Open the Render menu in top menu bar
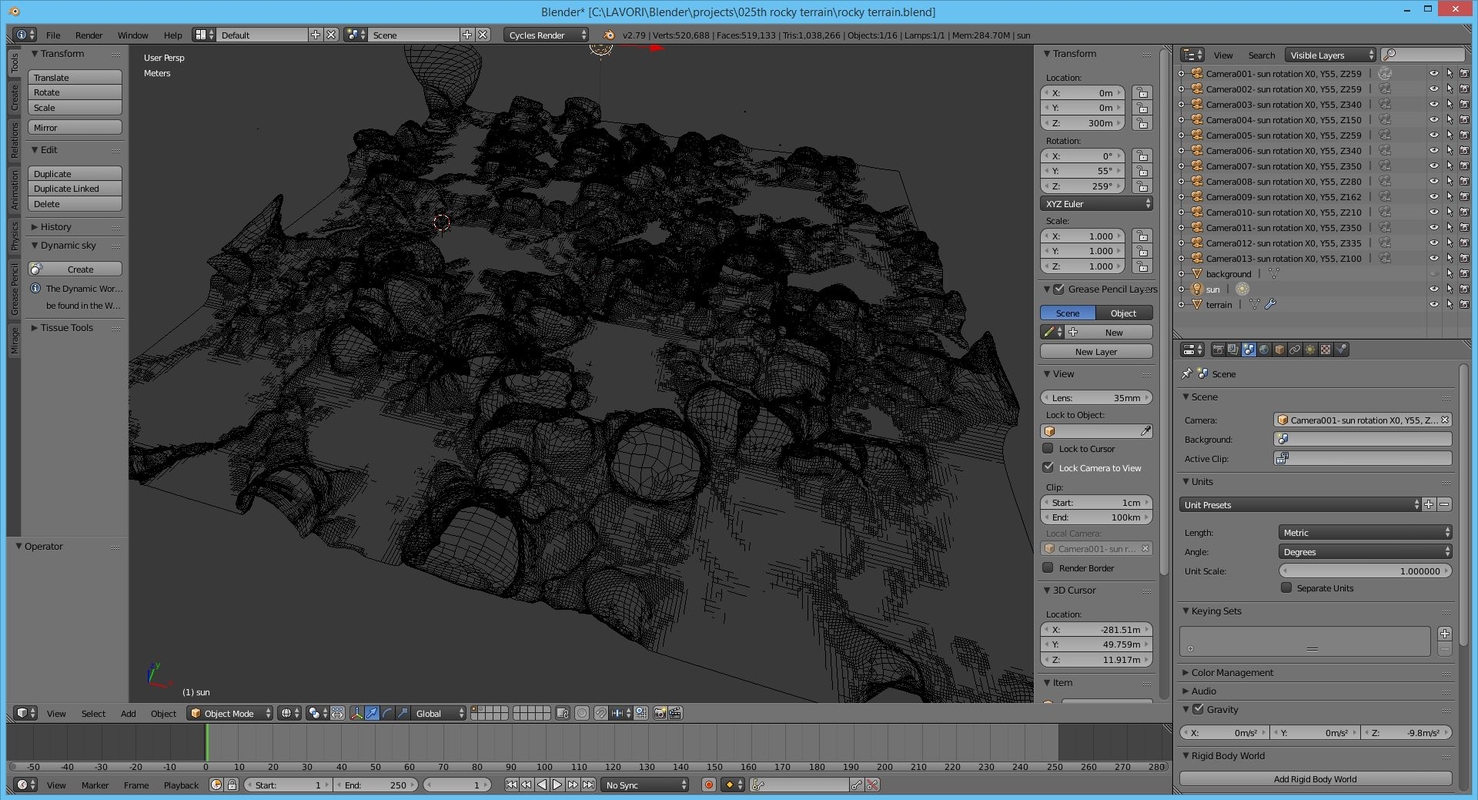 [89, 35]
